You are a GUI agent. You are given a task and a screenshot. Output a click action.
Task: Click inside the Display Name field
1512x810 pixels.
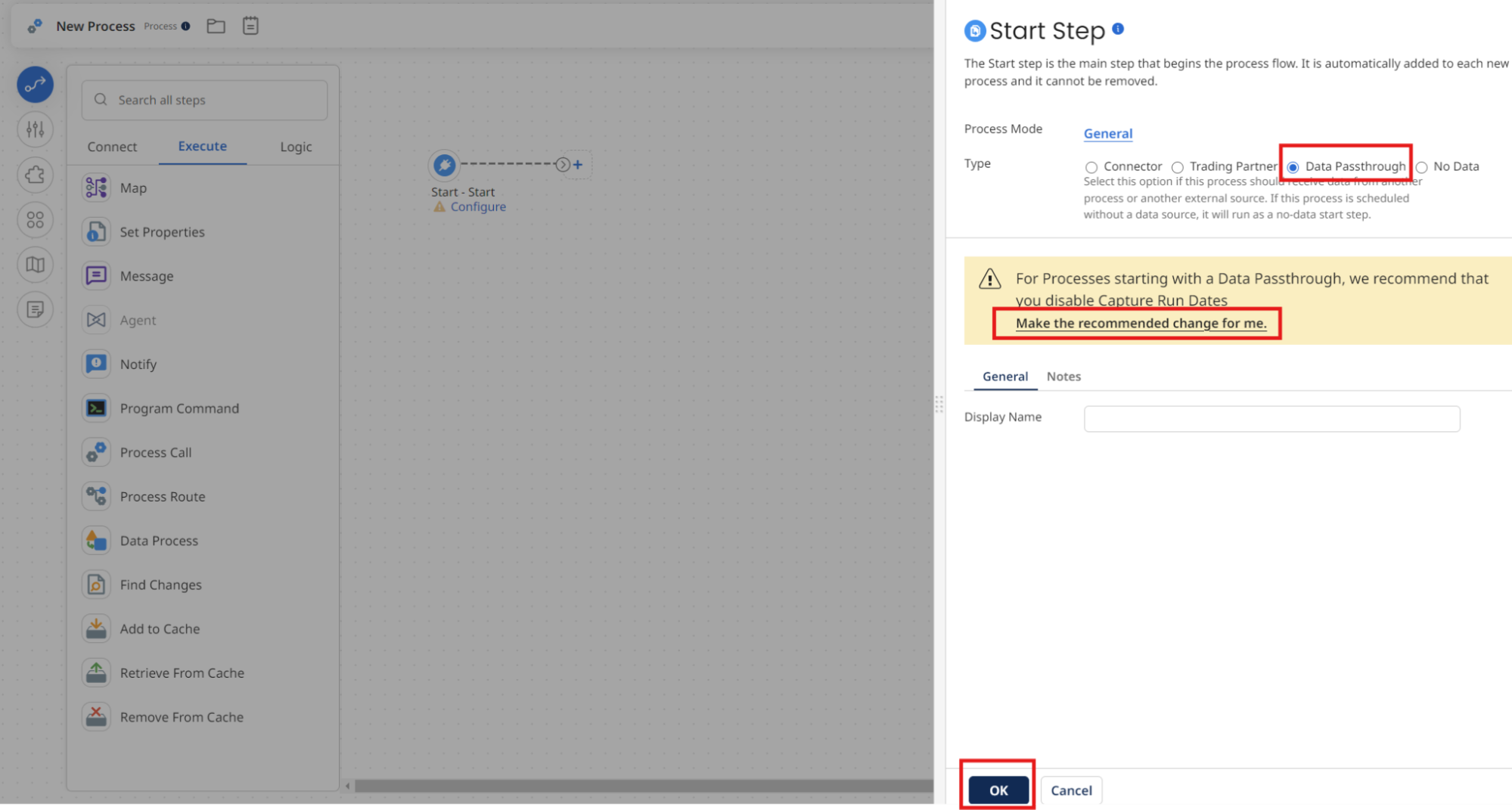[x=1271, y=418]
